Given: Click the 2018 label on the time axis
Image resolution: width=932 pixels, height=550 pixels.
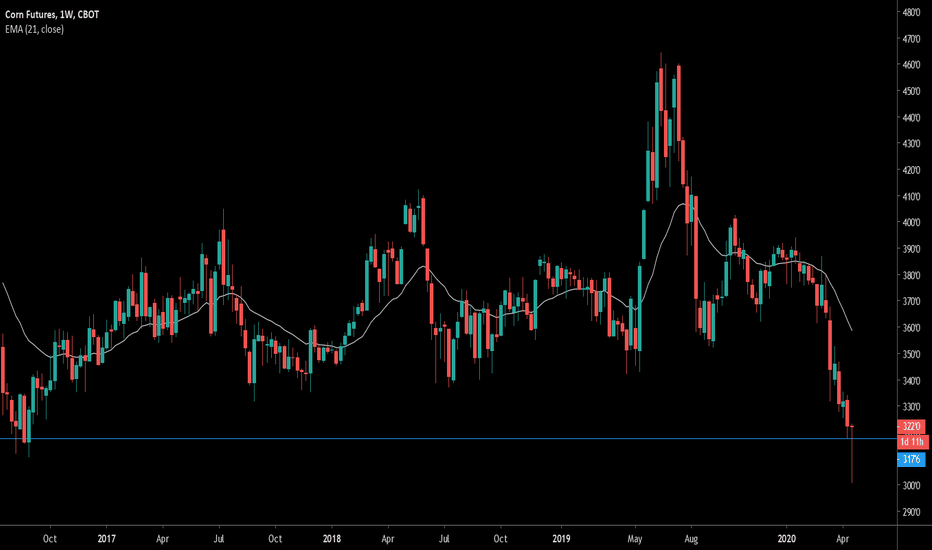Looking at the screenshot, I should pyautogui.click(x=332, y=539).
